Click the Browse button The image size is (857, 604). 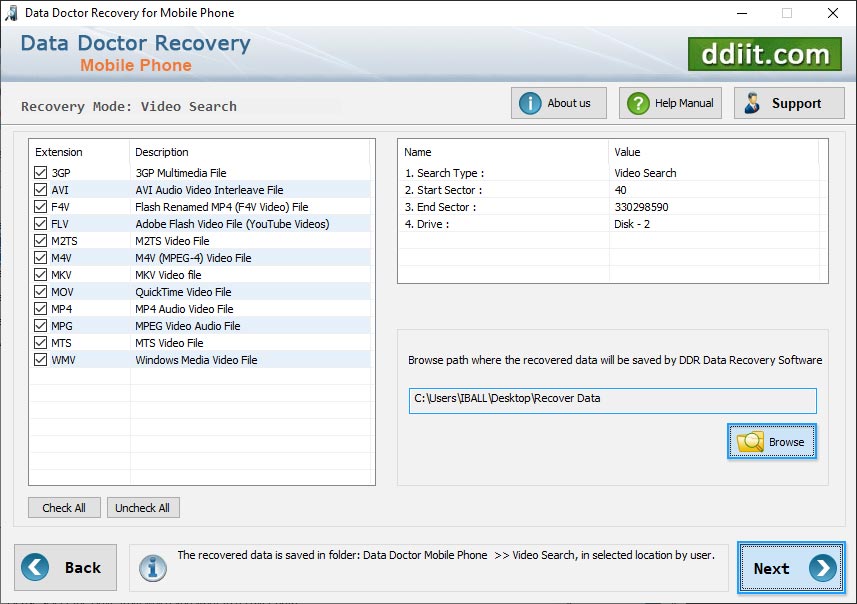pos(772,441)
